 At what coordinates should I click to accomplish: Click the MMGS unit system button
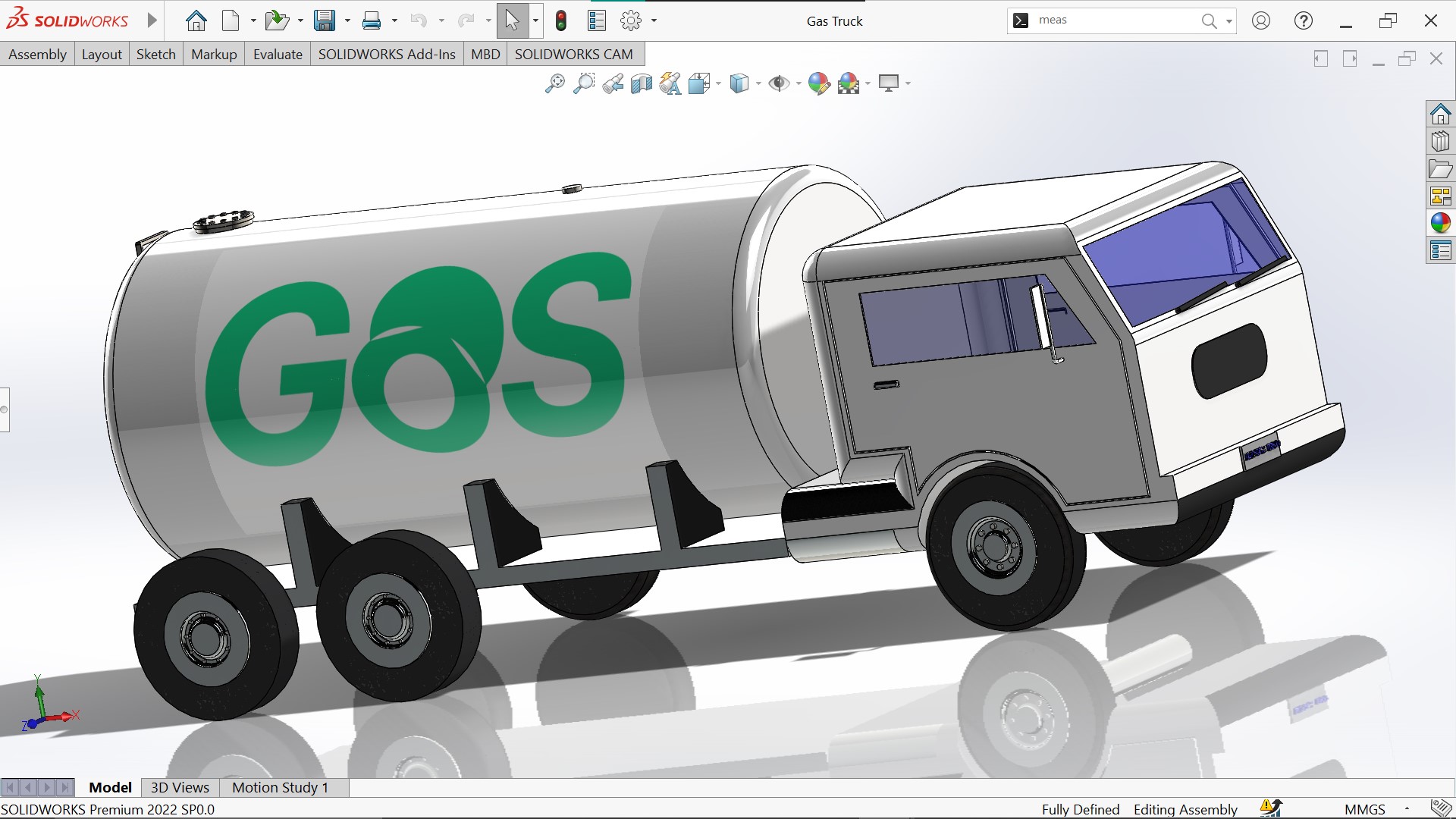[1364, 809]
